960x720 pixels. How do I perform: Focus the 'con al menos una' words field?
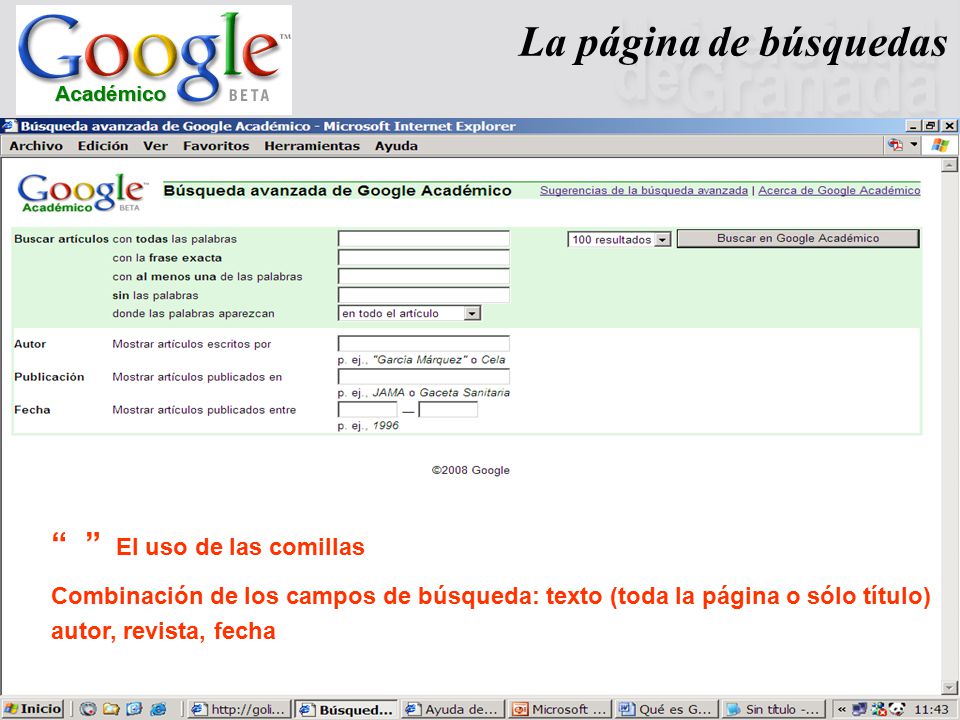click(424, 276)
